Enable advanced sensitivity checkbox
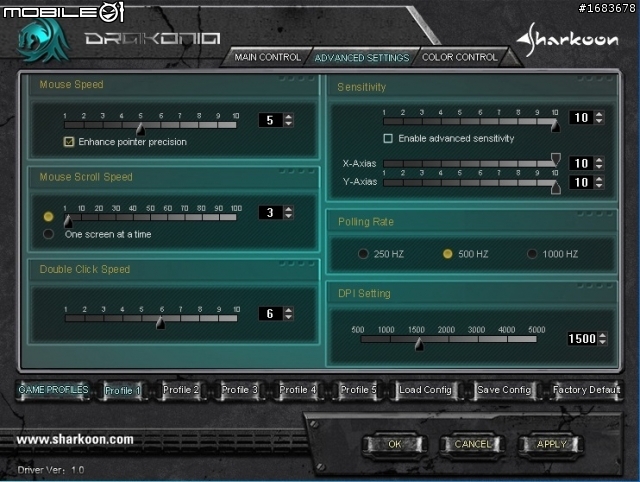640x482 pixels. tap(388, 138)
